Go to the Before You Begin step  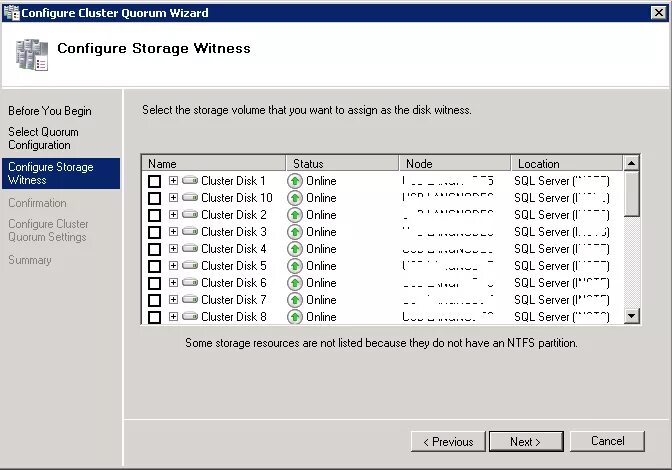tap(50, 111)
